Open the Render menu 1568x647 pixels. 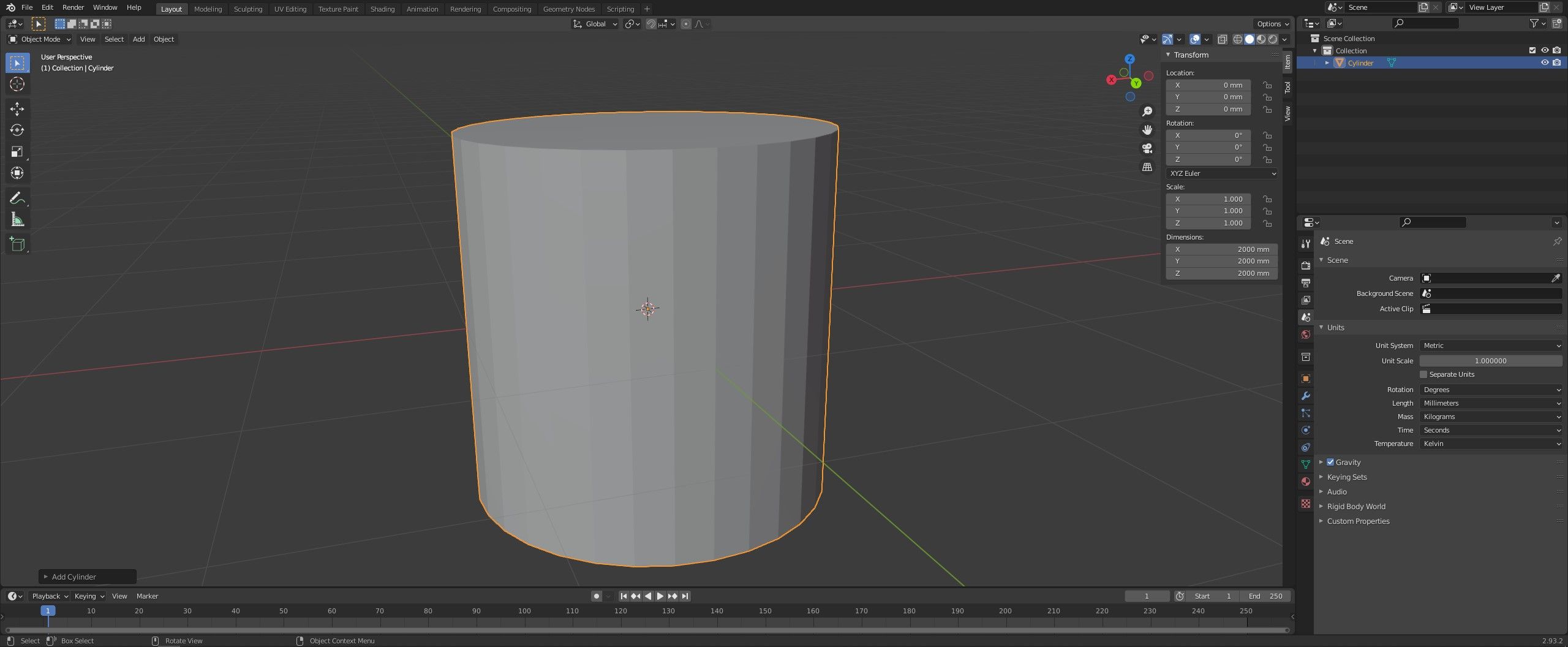tap(73, 7)
